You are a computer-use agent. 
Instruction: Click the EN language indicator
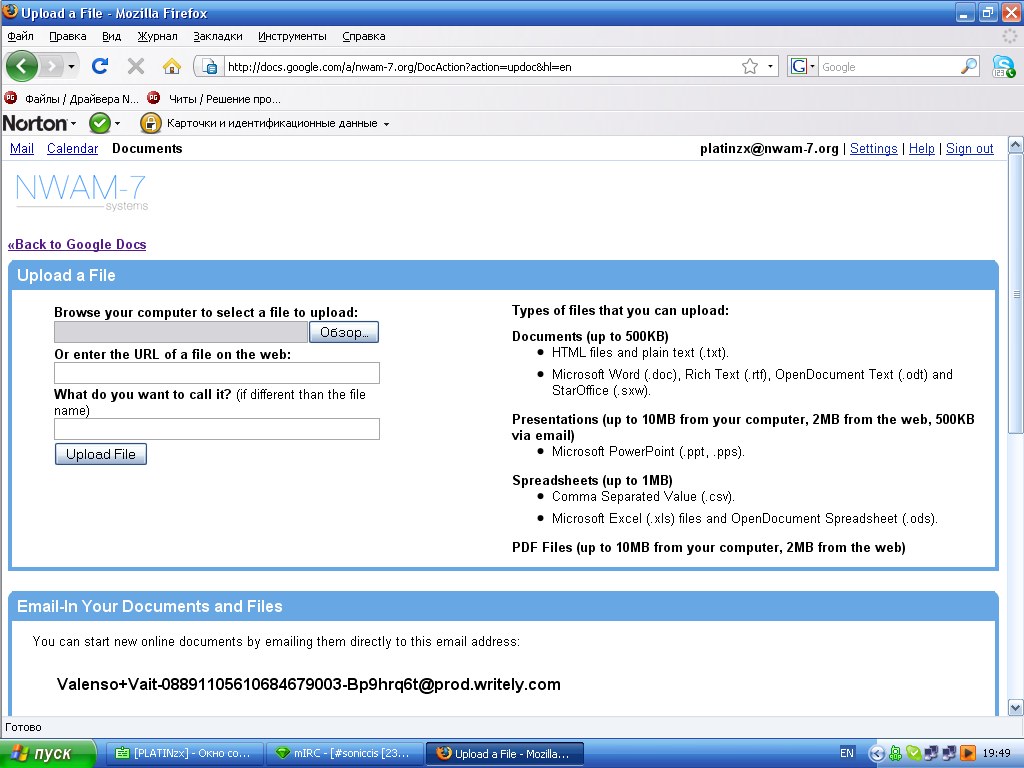point(847,753)
